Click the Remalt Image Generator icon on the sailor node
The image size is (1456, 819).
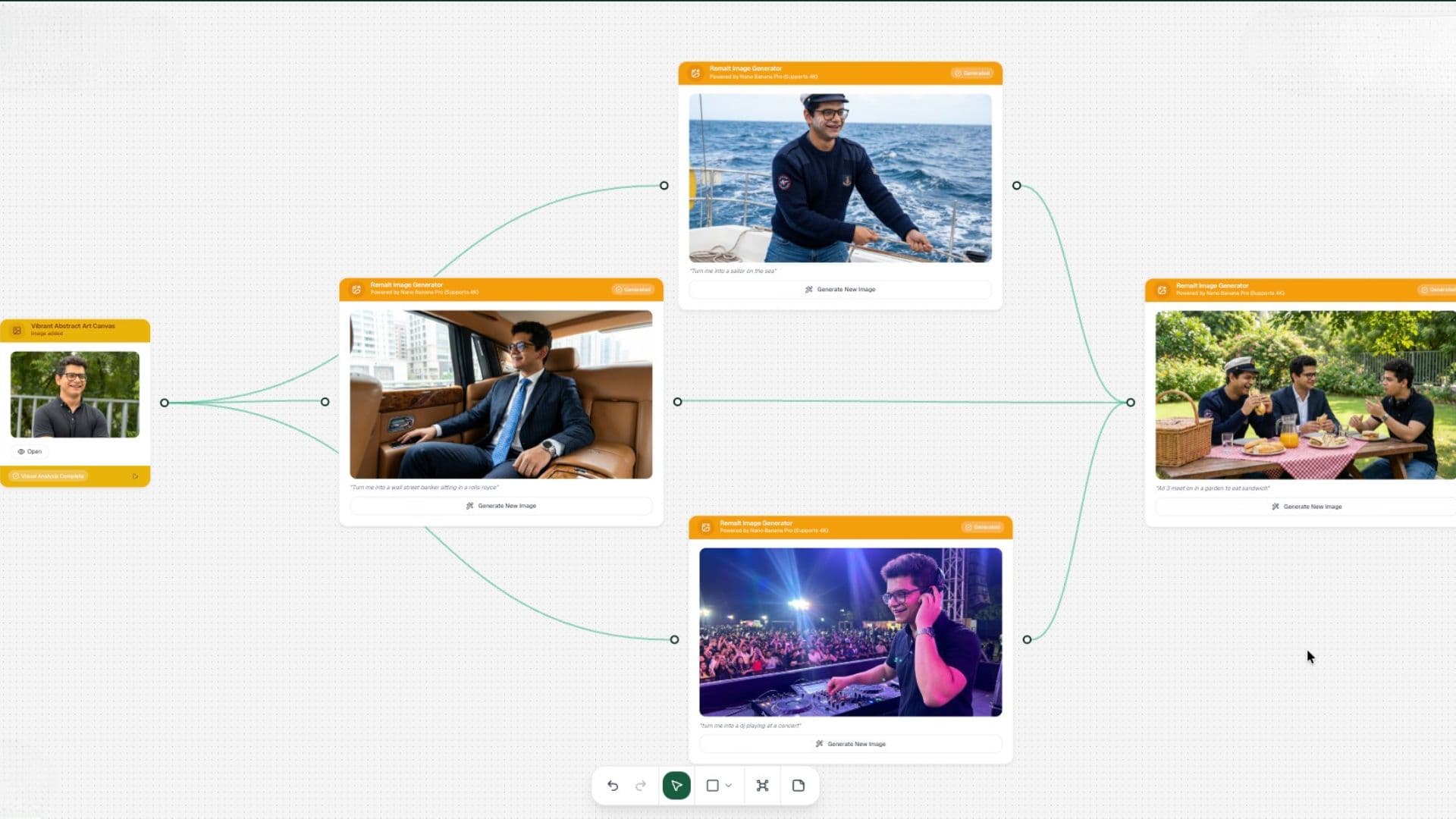pos(695,72)
